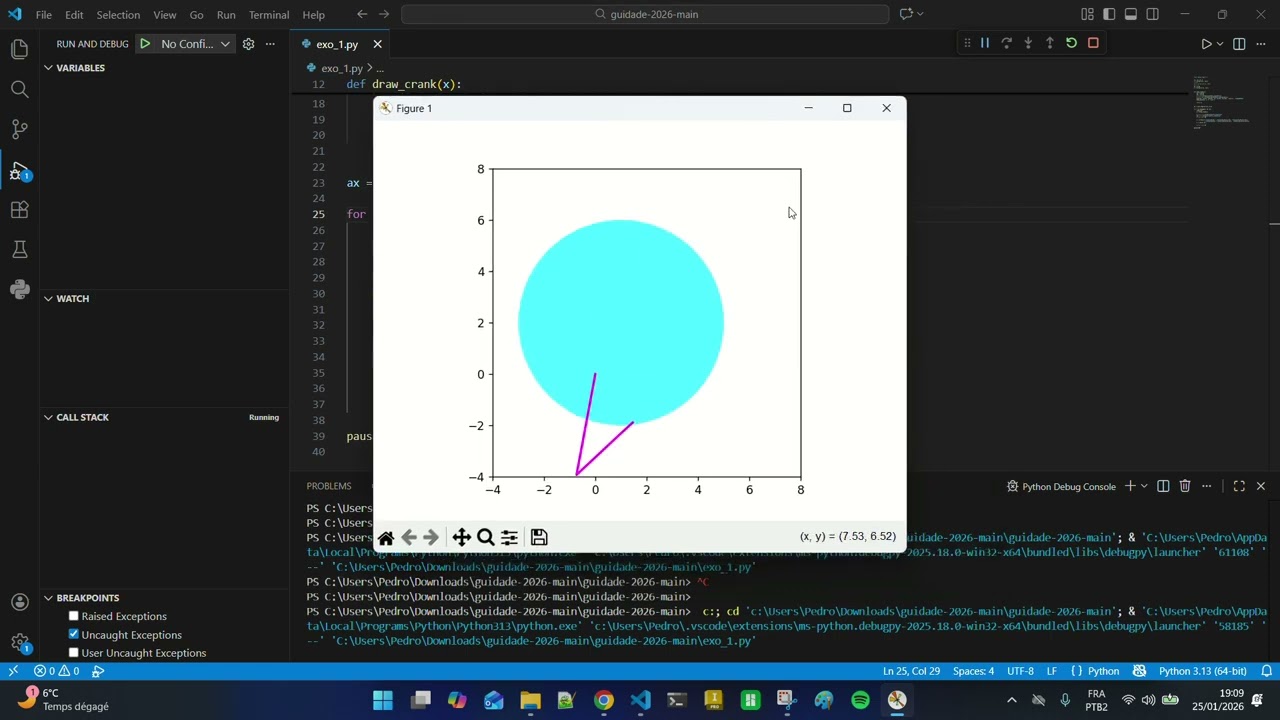Image resolution: width=1280 pixels, height=720 pixels.
Task: Toggle User Uncaught Exceptions checkbox
Action: coord(73,653)
